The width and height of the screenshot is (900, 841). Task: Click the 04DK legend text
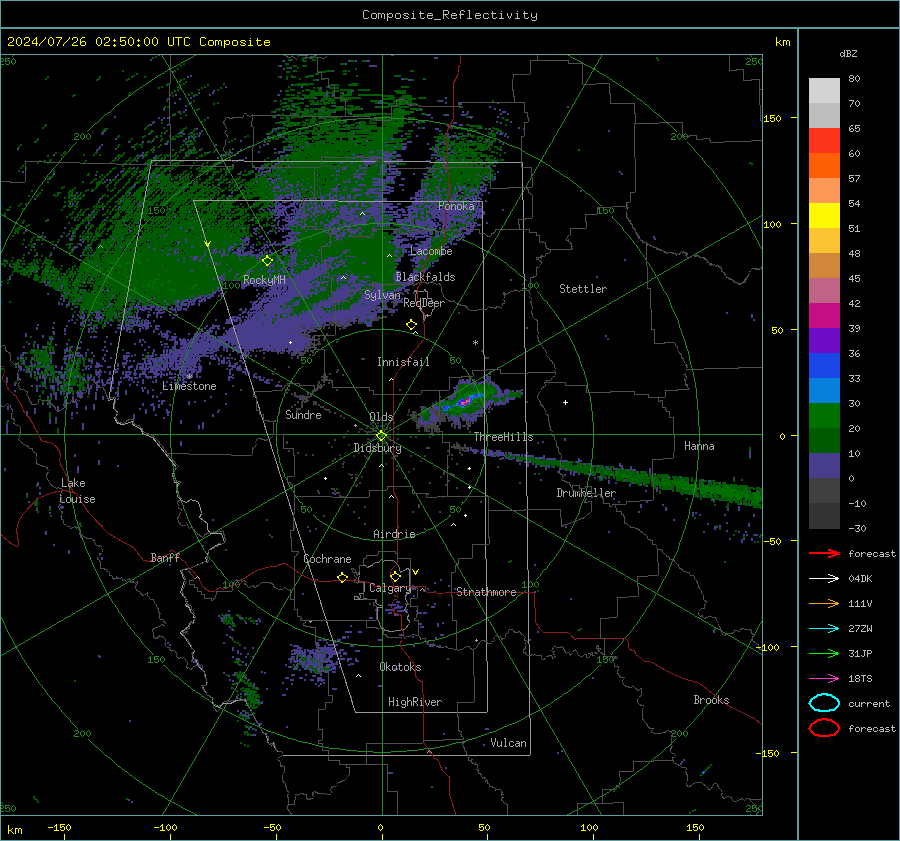click(x=860, y=579)
